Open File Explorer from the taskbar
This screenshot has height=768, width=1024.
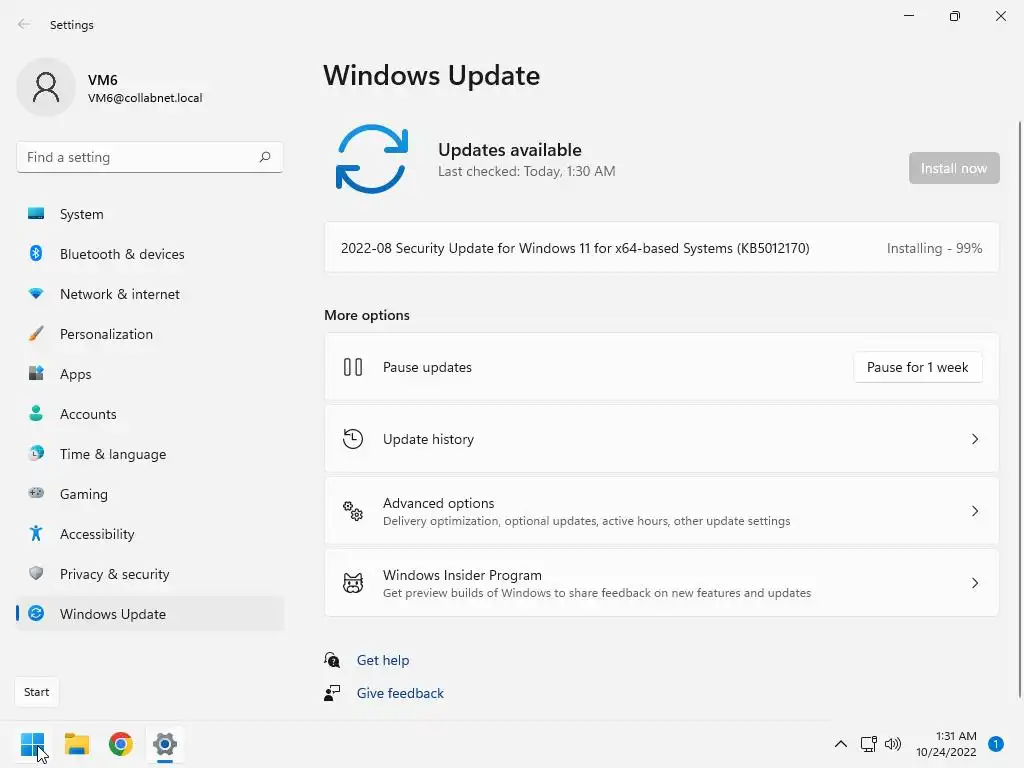click(x=77, y=744)
